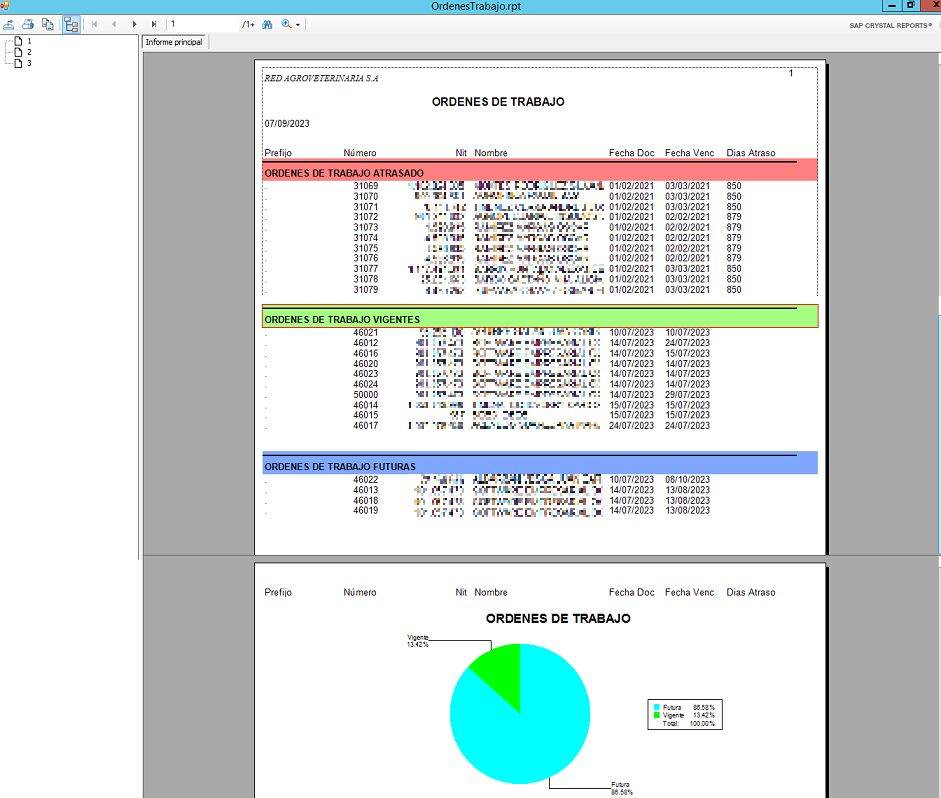The image size is (941, 798).
Task: Click the magnifier Zoom icon
Action: tap(287, 24)
